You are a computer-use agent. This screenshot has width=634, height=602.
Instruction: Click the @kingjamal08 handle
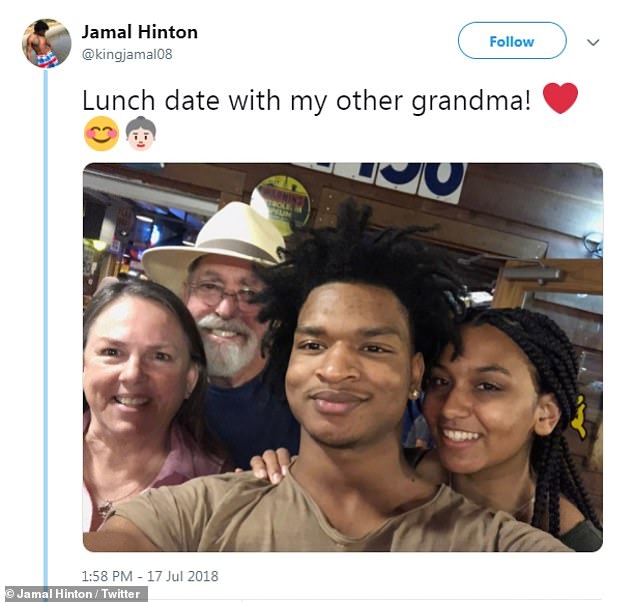[127, 54]
